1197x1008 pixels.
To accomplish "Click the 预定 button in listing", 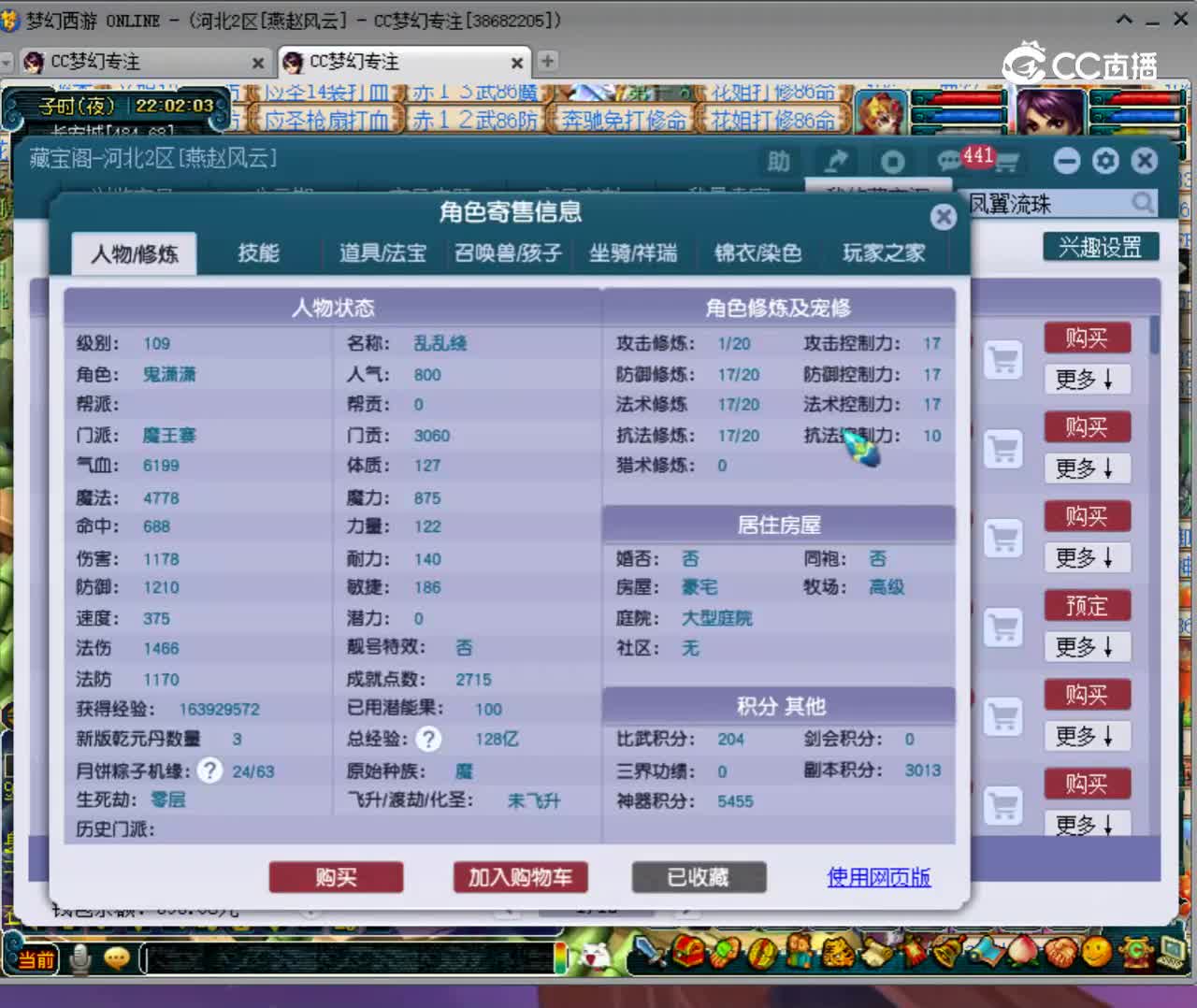I will 1087,606.
